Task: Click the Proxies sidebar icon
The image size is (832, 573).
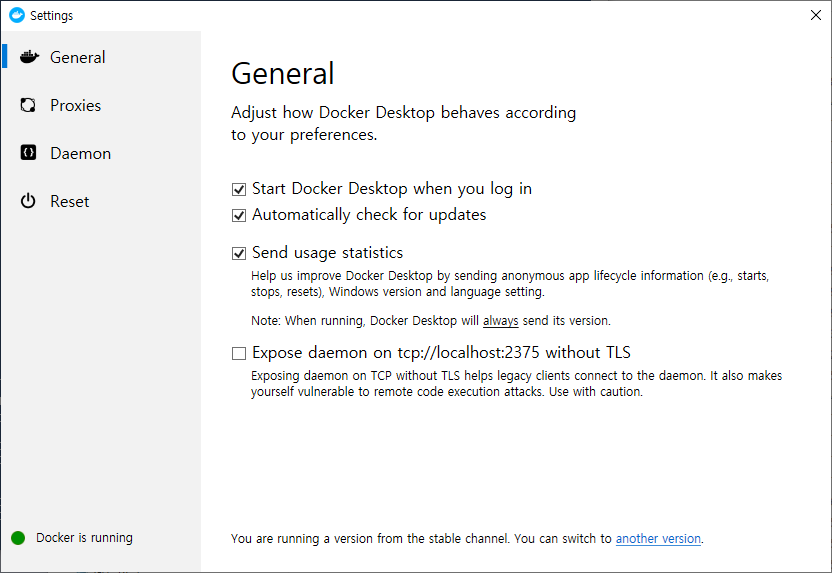Action: tap(28, 105)
